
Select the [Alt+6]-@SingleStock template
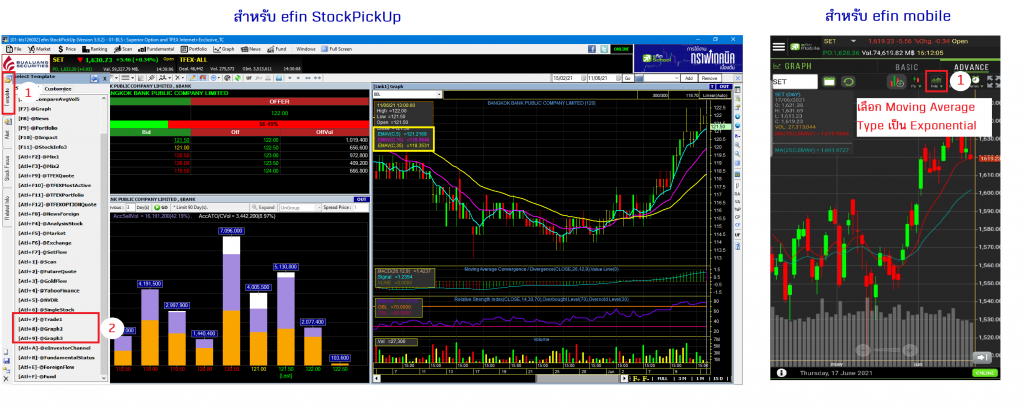point(46,309)
